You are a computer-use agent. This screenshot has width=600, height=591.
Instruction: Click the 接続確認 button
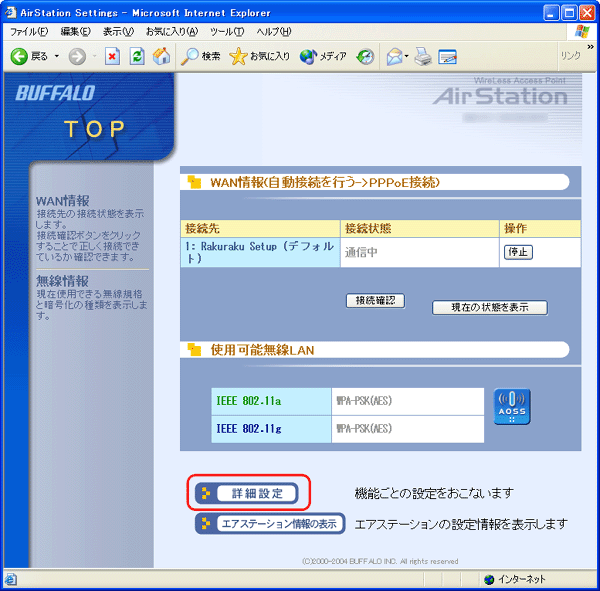(375, 300)
